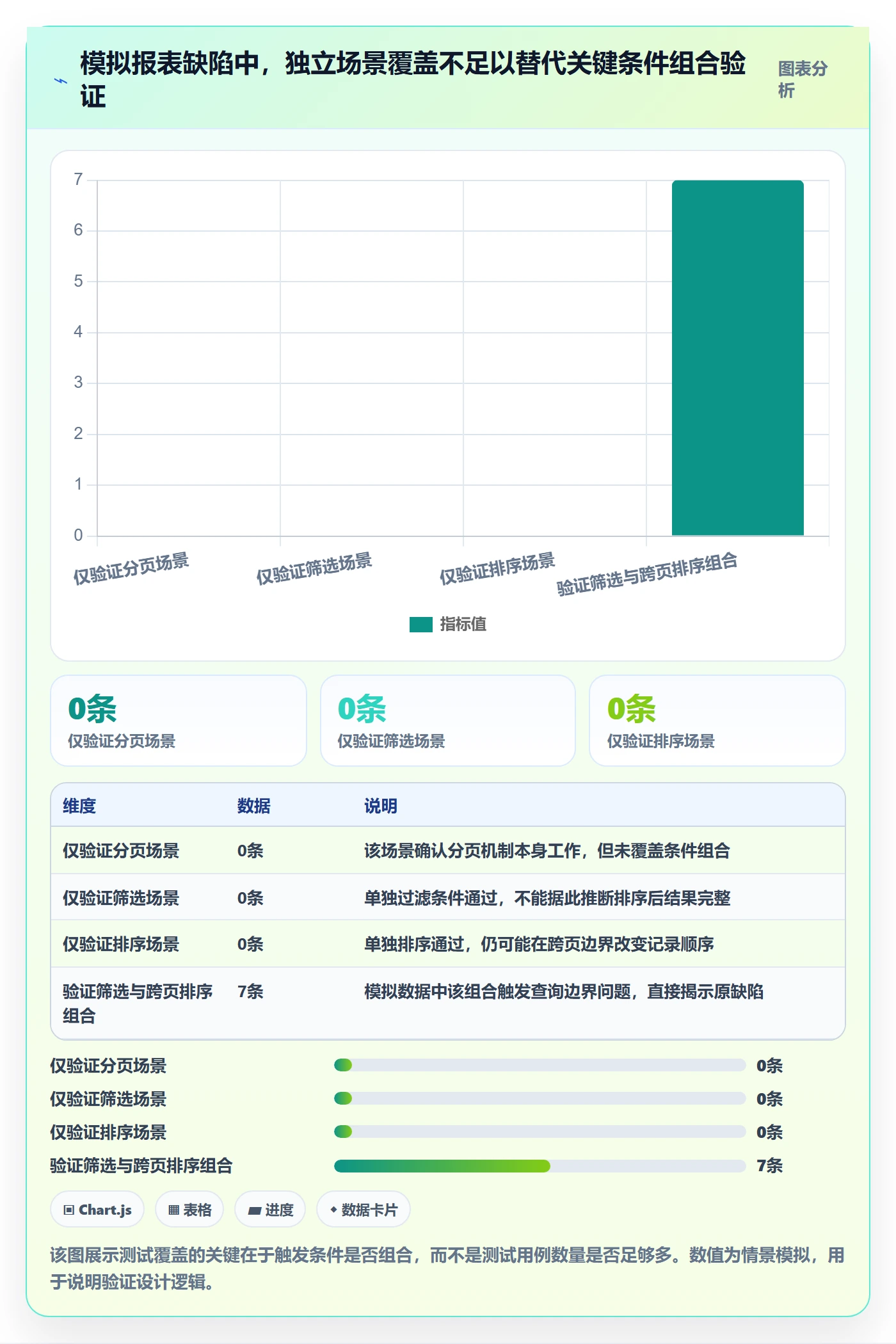
Task: Click the 仅验证分页场景 table row name
Action: [x=121, y=851]
